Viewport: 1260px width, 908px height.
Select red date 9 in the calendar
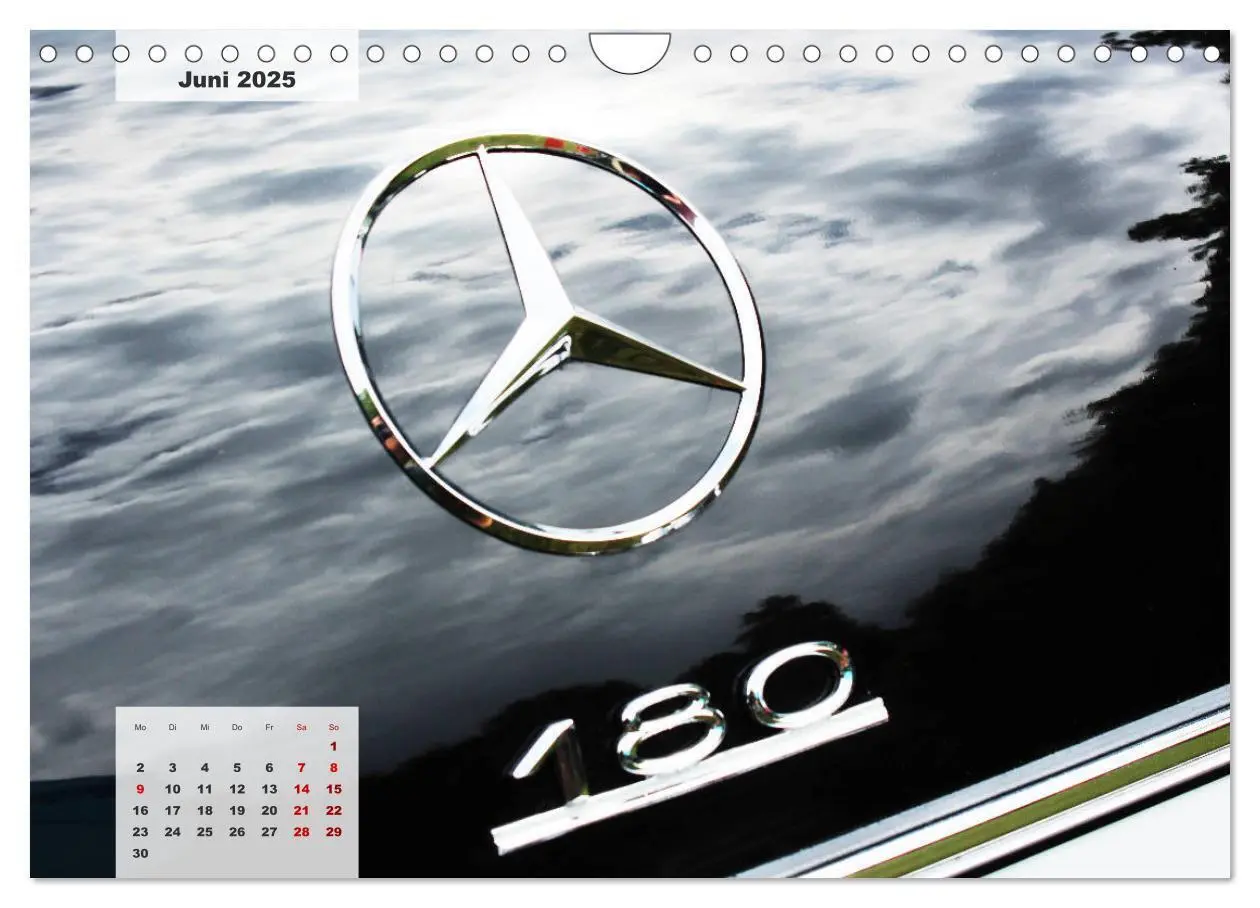[x=140, y=789]
